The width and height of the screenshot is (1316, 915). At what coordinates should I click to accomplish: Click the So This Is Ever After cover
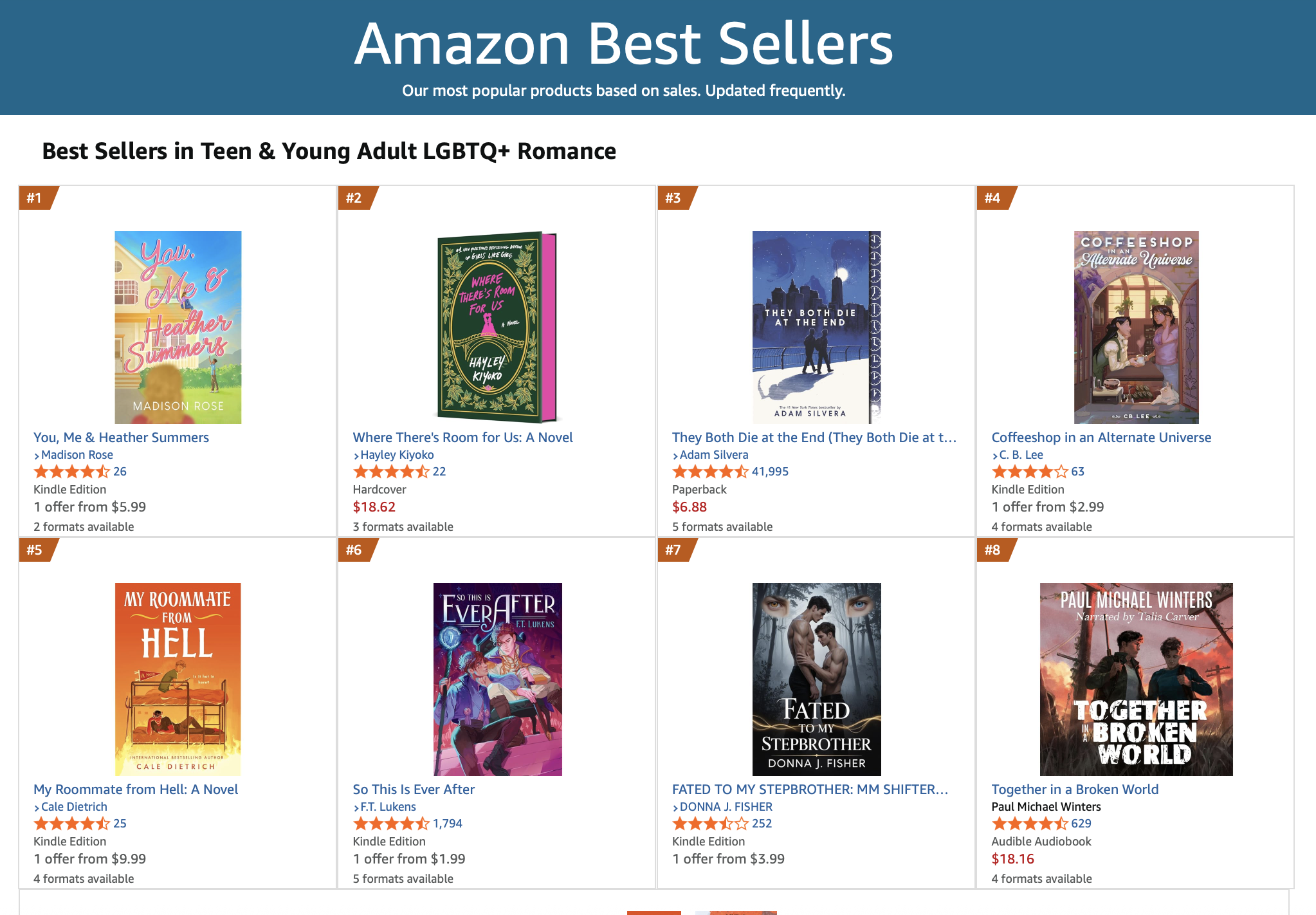(497, 679)
